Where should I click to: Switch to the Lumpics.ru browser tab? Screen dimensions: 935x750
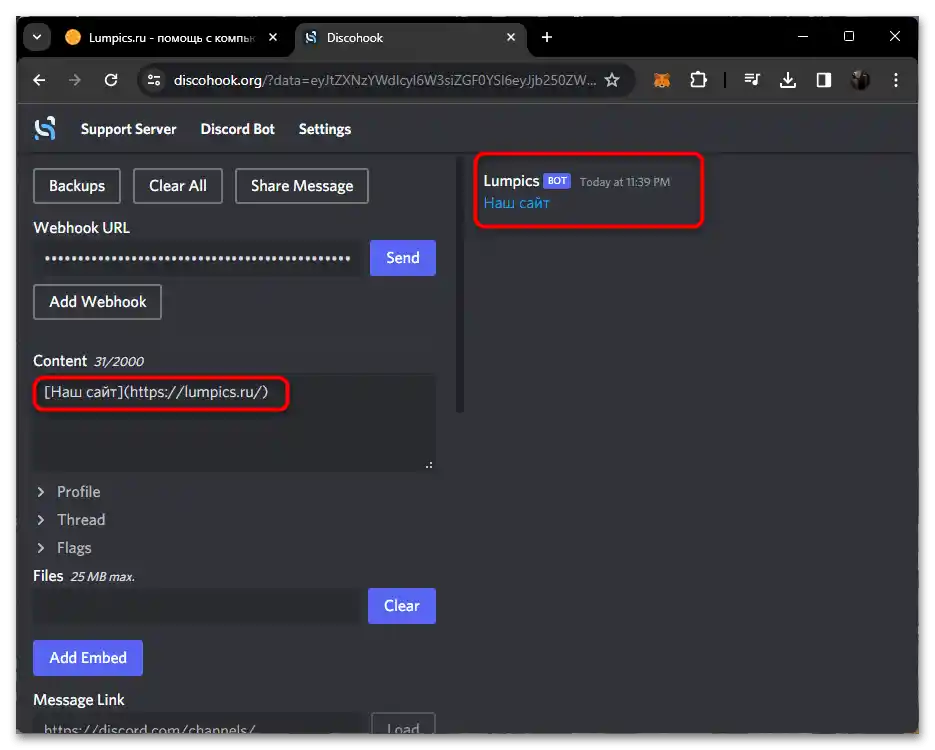click(x=172, y=38)
